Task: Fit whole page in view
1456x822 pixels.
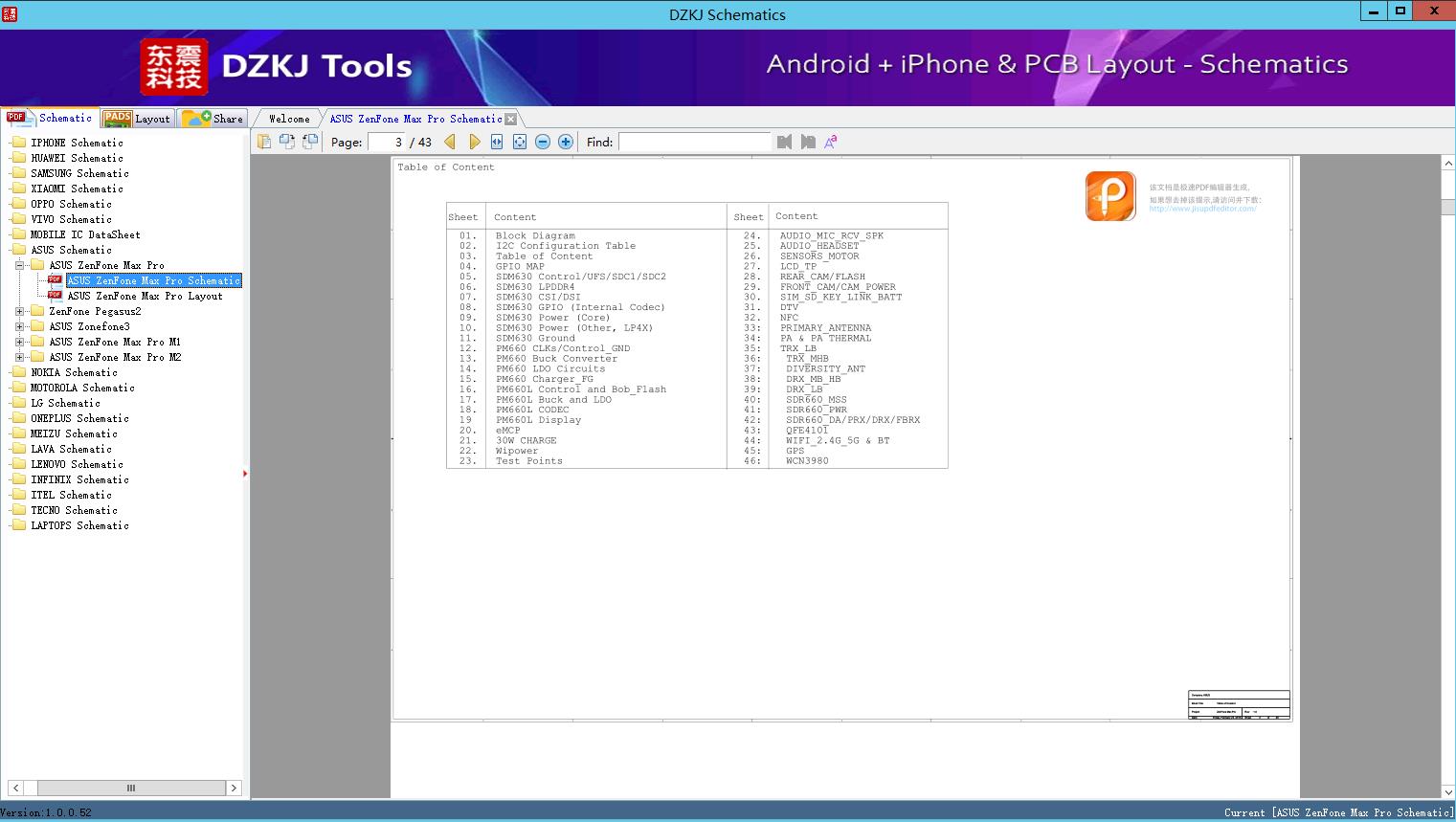Action: coord(520,142)
